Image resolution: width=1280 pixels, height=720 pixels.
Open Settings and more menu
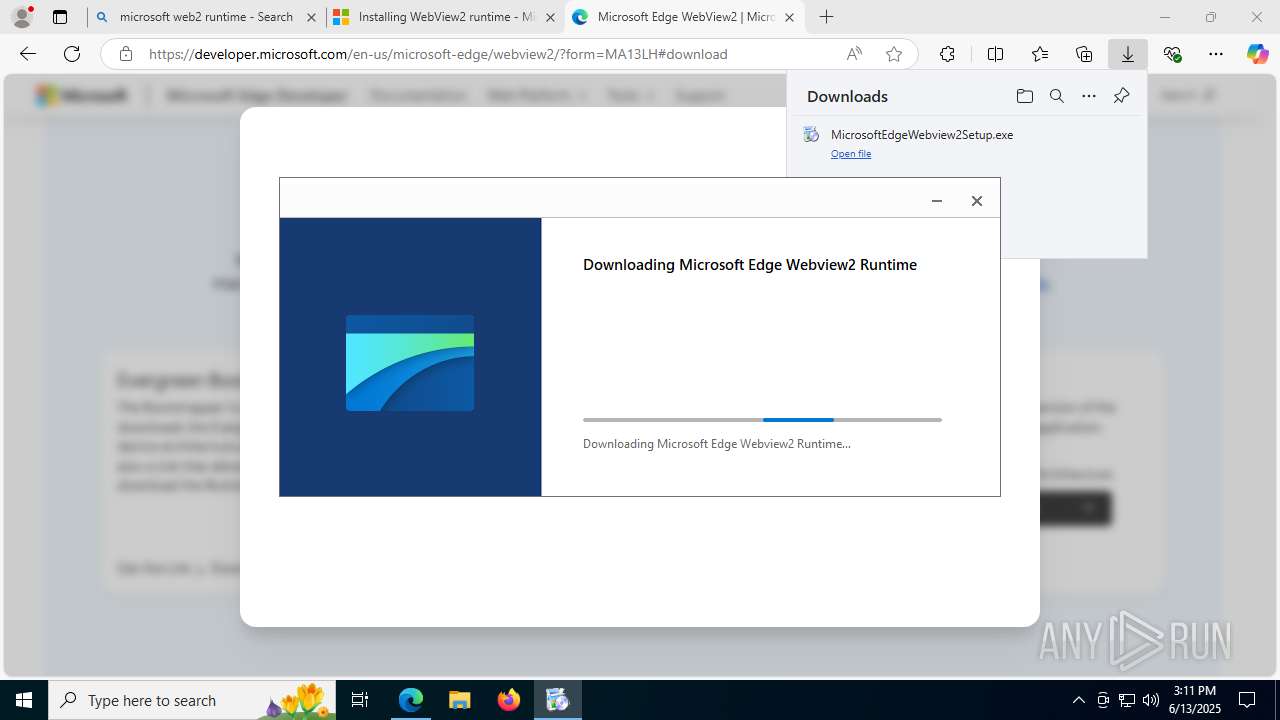1216,54
